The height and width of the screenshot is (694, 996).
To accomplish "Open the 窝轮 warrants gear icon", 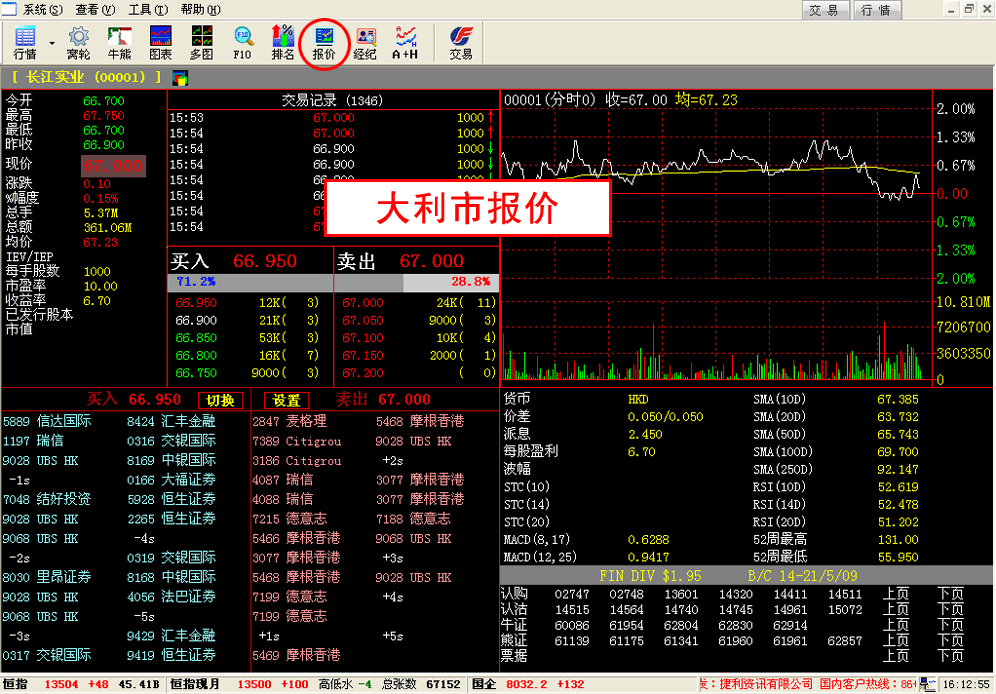I will click(x=78, y=42).
